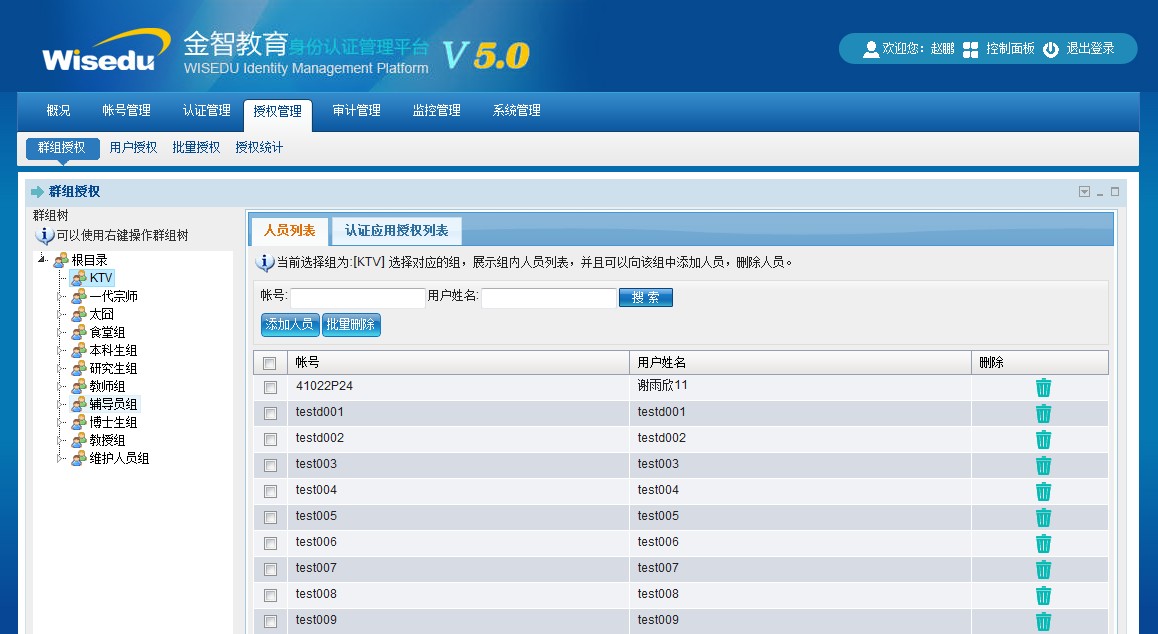Open control panel grid icon in header
Viewport: 1158px width, 634px height.
coord(970,49)
